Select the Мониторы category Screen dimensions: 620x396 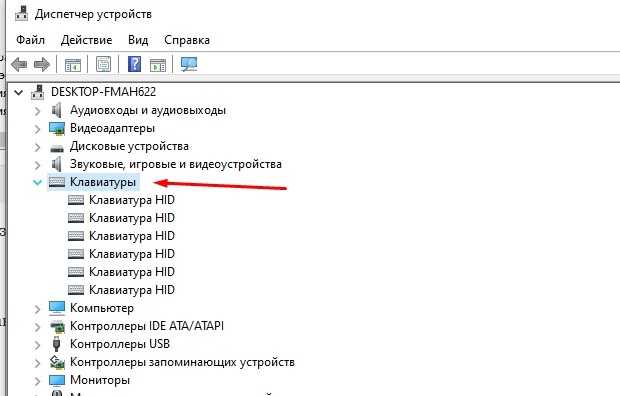100,380
